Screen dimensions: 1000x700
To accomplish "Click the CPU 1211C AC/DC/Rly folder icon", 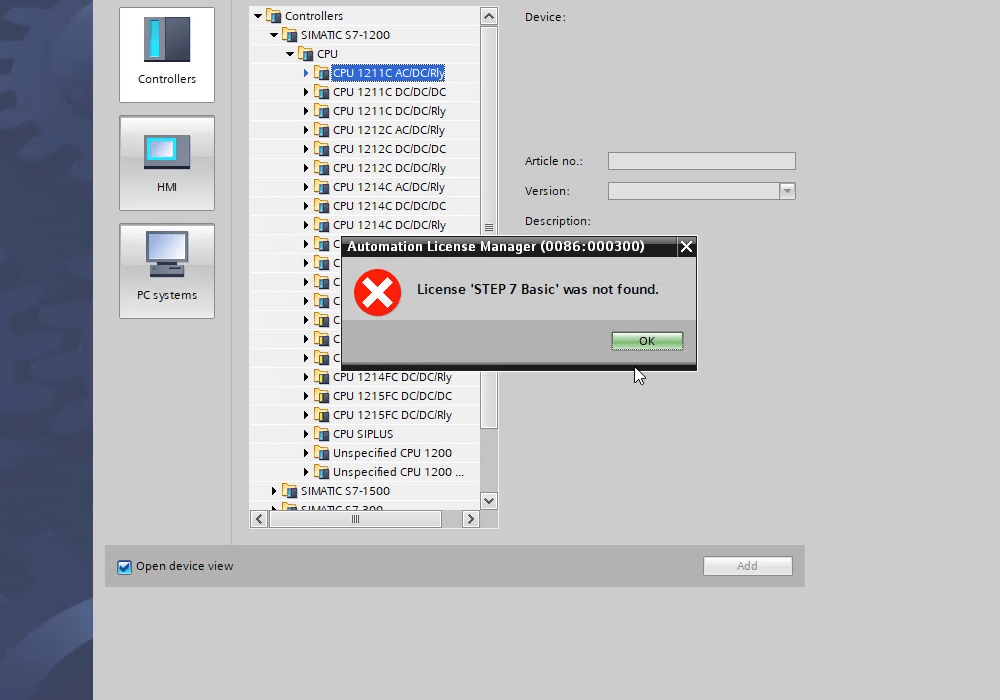I will coord(322,72).
